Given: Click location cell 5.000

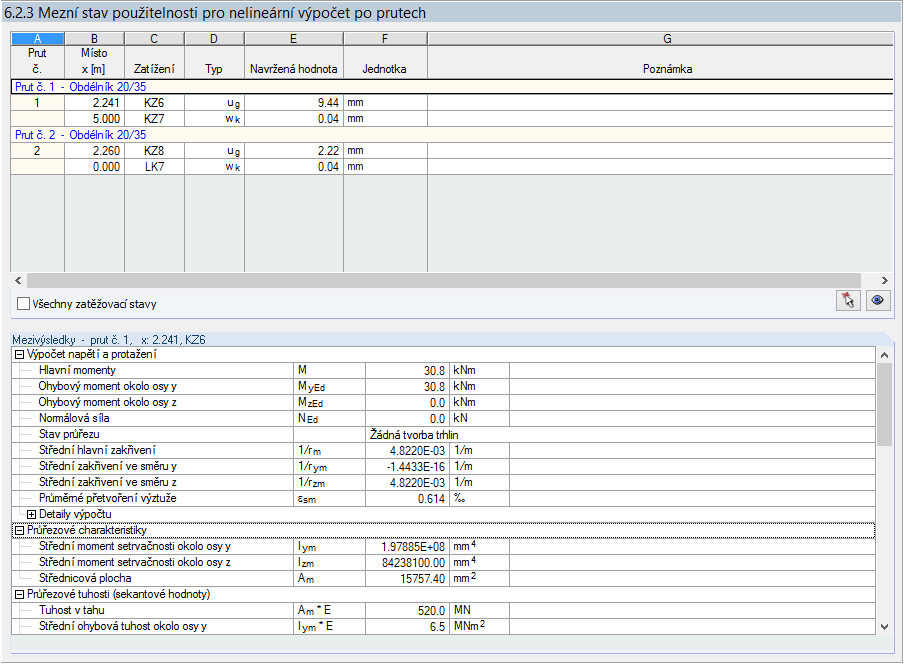Looking at the screenshot, I should coord(95,119).
